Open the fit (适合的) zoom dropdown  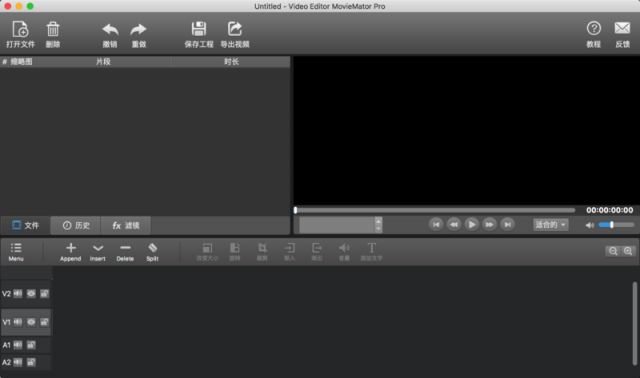point(551,225)
